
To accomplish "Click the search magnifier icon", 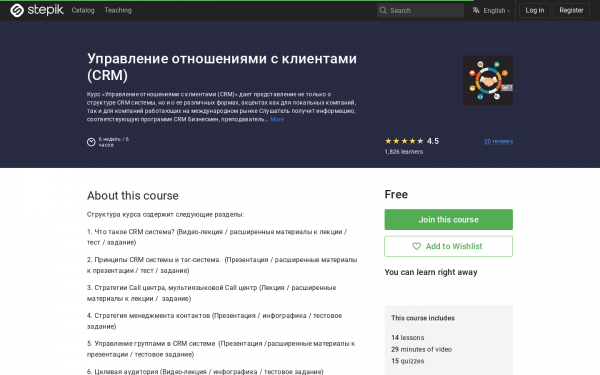I will point(383,10).
